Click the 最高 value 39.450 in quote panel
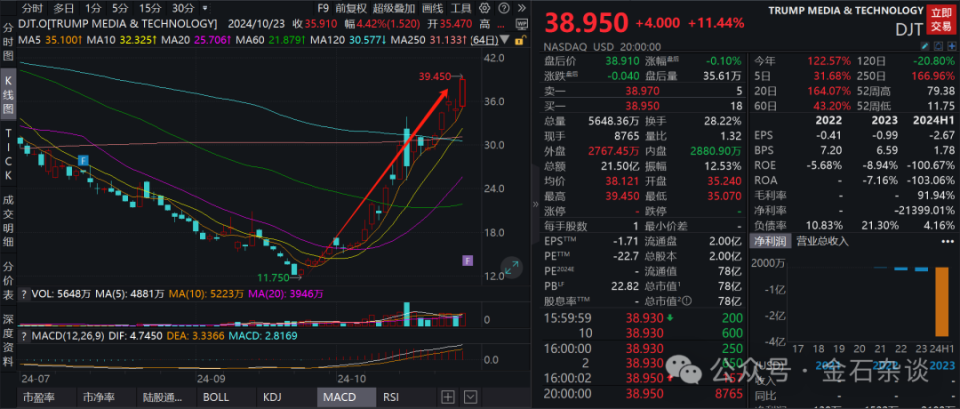Viewport: 960px width, 409px height. 622,197
